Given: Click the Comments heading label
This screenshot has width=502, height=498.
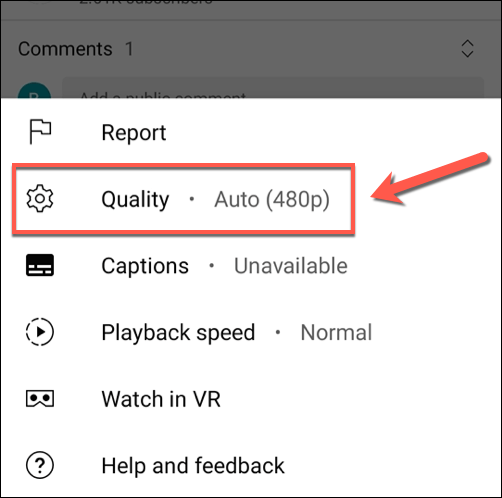Looking at the screenshot, I should [65, 49].
